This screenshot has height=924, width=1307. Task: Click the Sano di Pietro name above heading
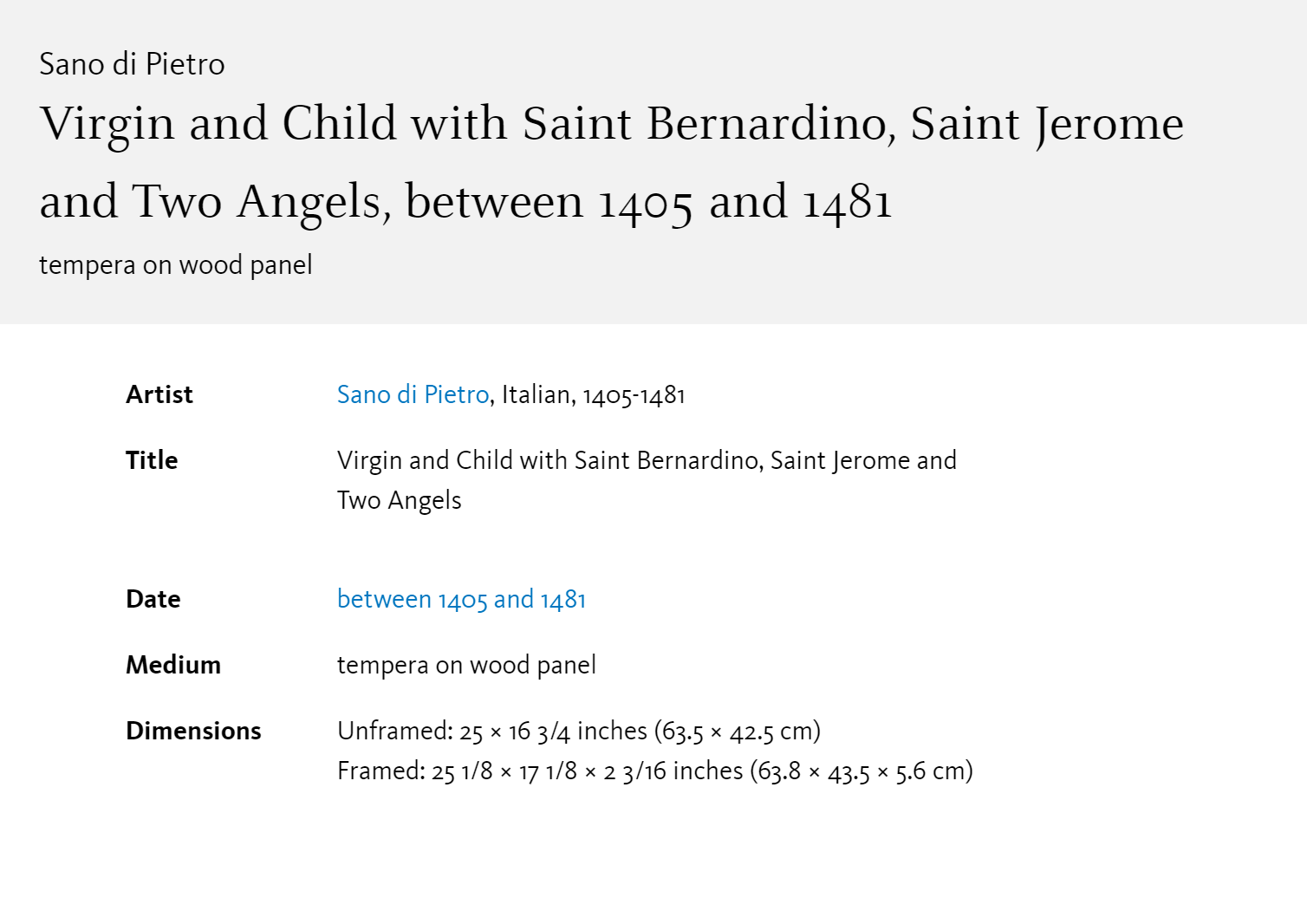pyautogui.click(x=132, y=64)
